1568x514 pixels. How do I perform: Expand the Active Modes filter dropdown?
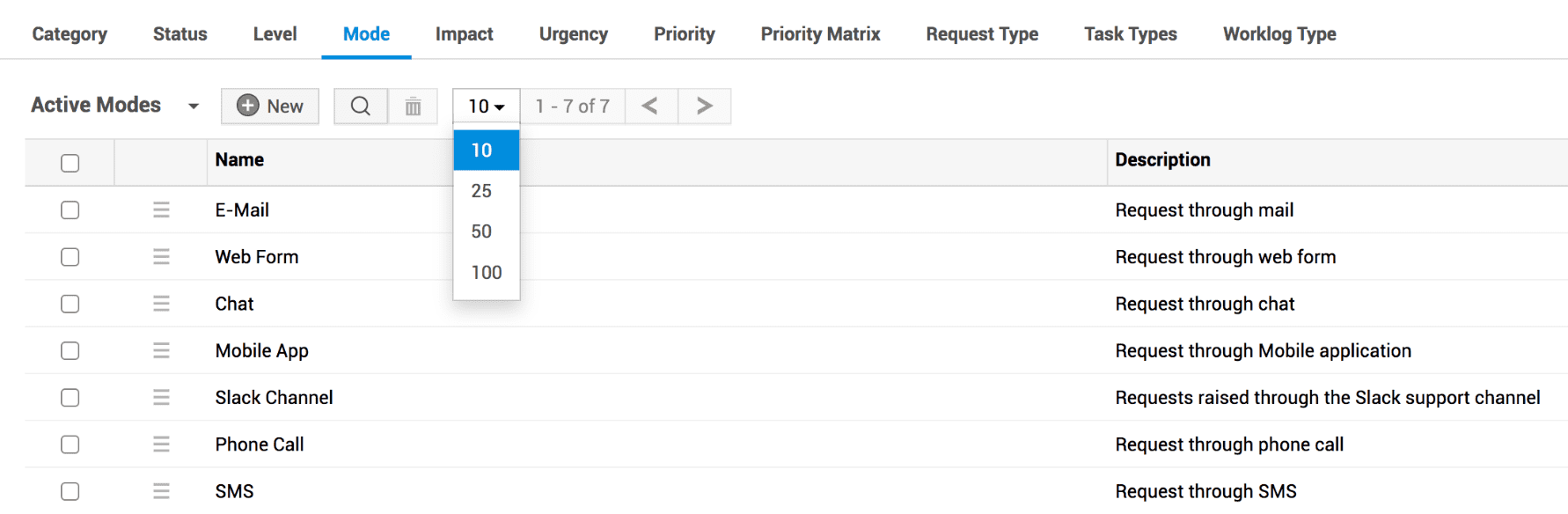pos(193,106)
